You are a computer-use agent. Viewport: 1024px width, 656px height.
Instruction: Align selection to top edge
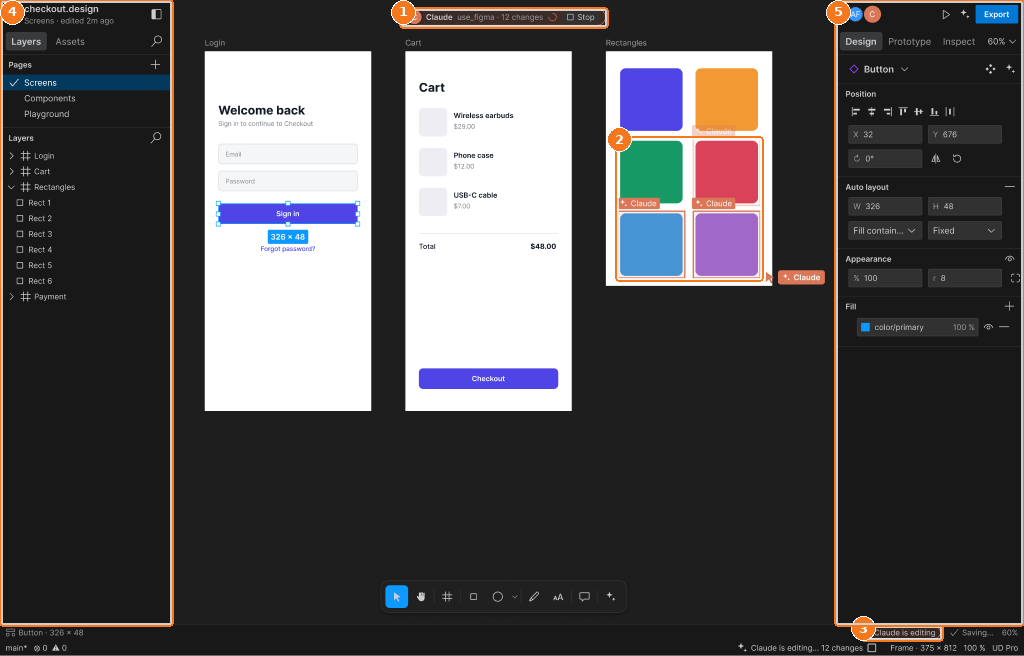coord(903,112)
